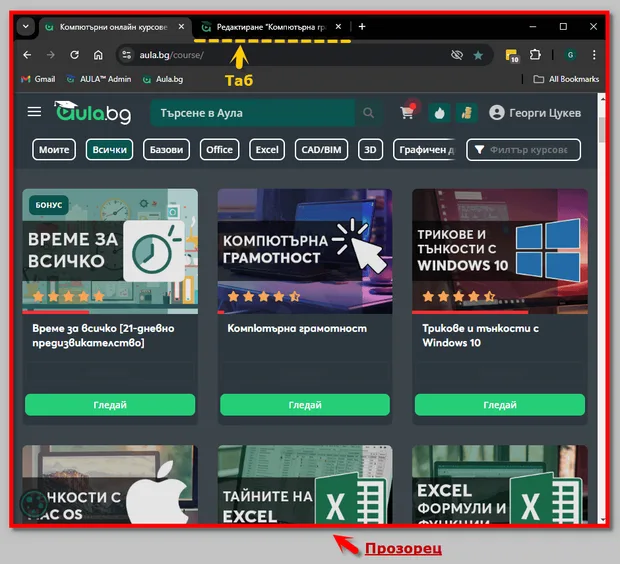Open the yellow extension with badge 10
620x564 pixels.
coord(512,55)
